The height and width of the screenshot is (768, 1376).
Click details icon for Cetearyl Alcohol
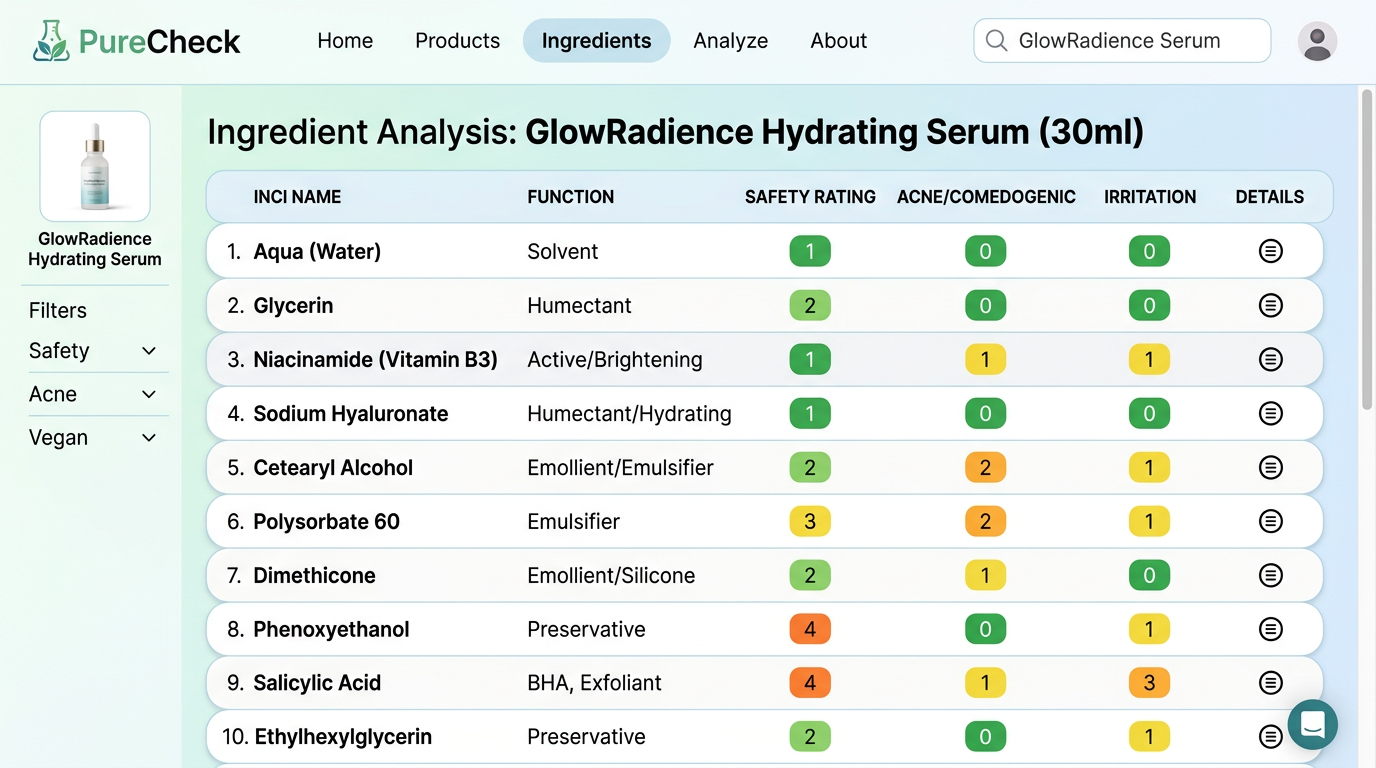tap(1270, 467)
